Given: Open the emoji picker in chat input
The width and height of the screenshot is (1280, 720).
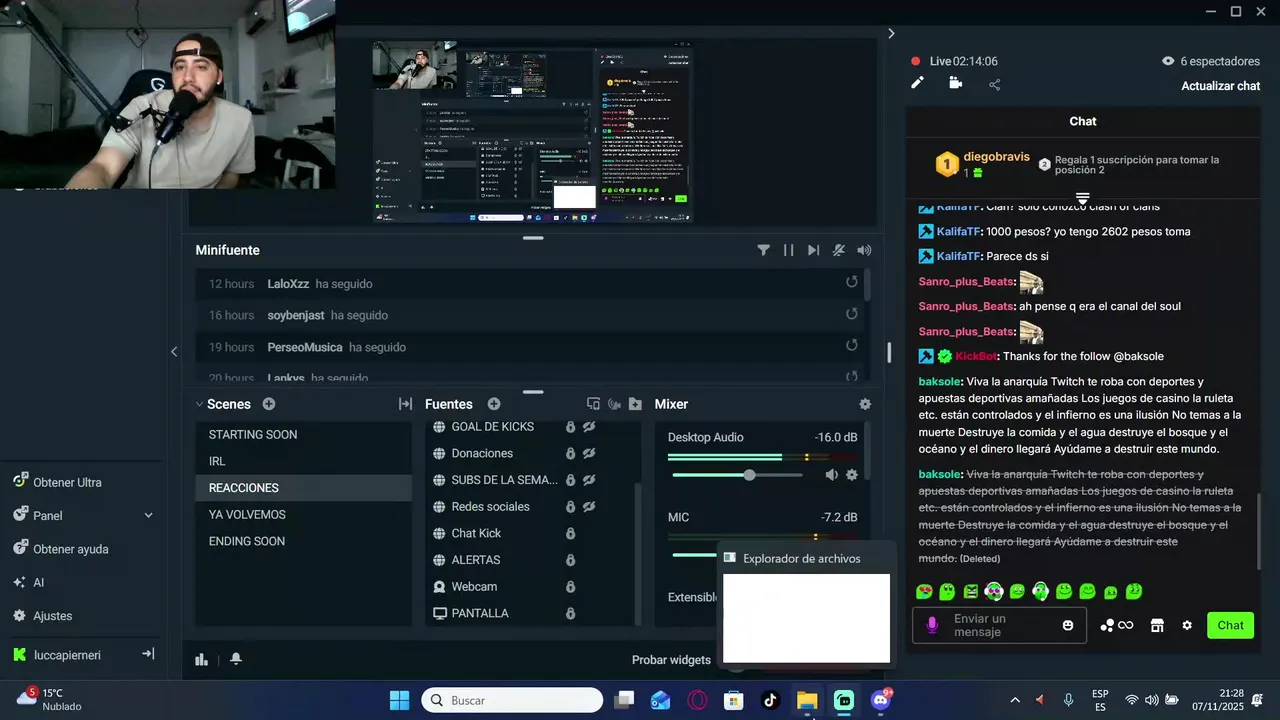Looking at the screenshot, I should pos(1068,626).
